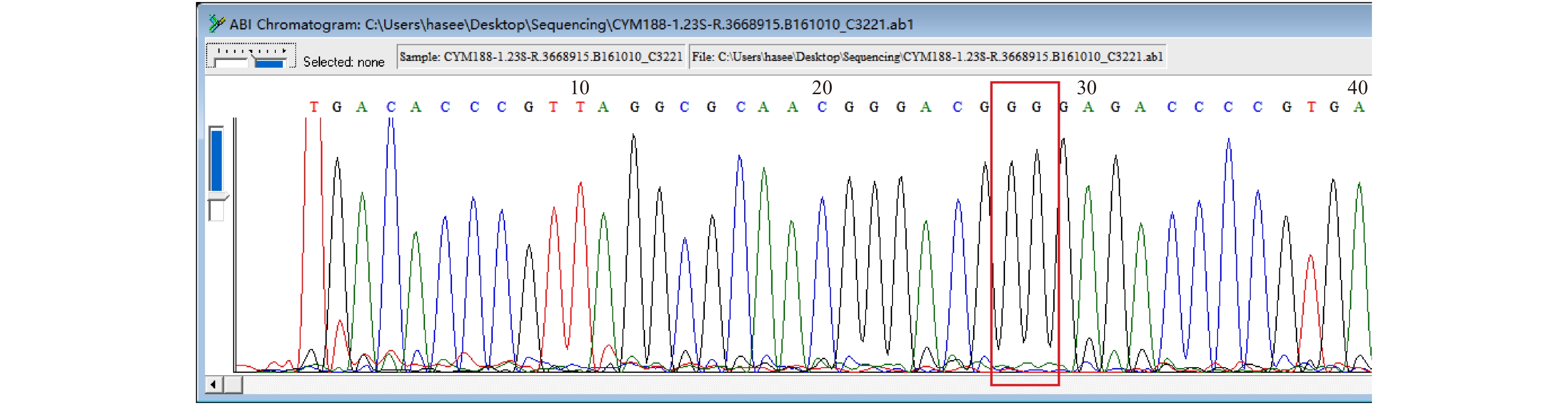
Task: Click the position number 30 on the ruler
Action: coord(1087,88)
